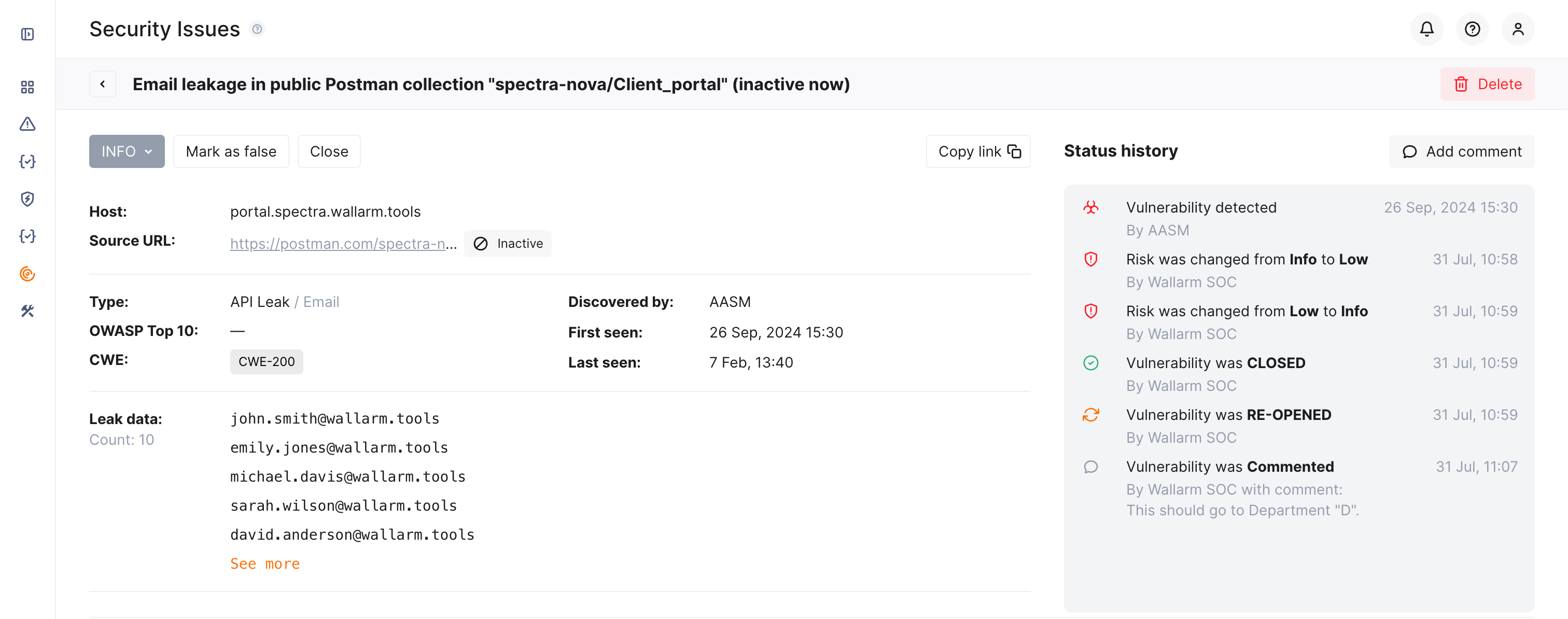Viewport: 1568px width, 619px height.
Task: Open notifications bell
Action: (x=1426, y=29)
